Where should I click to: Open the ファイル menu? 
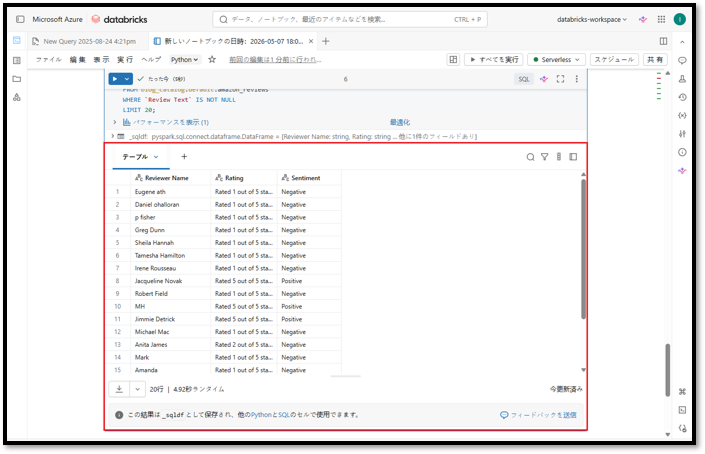coord(49,59)
